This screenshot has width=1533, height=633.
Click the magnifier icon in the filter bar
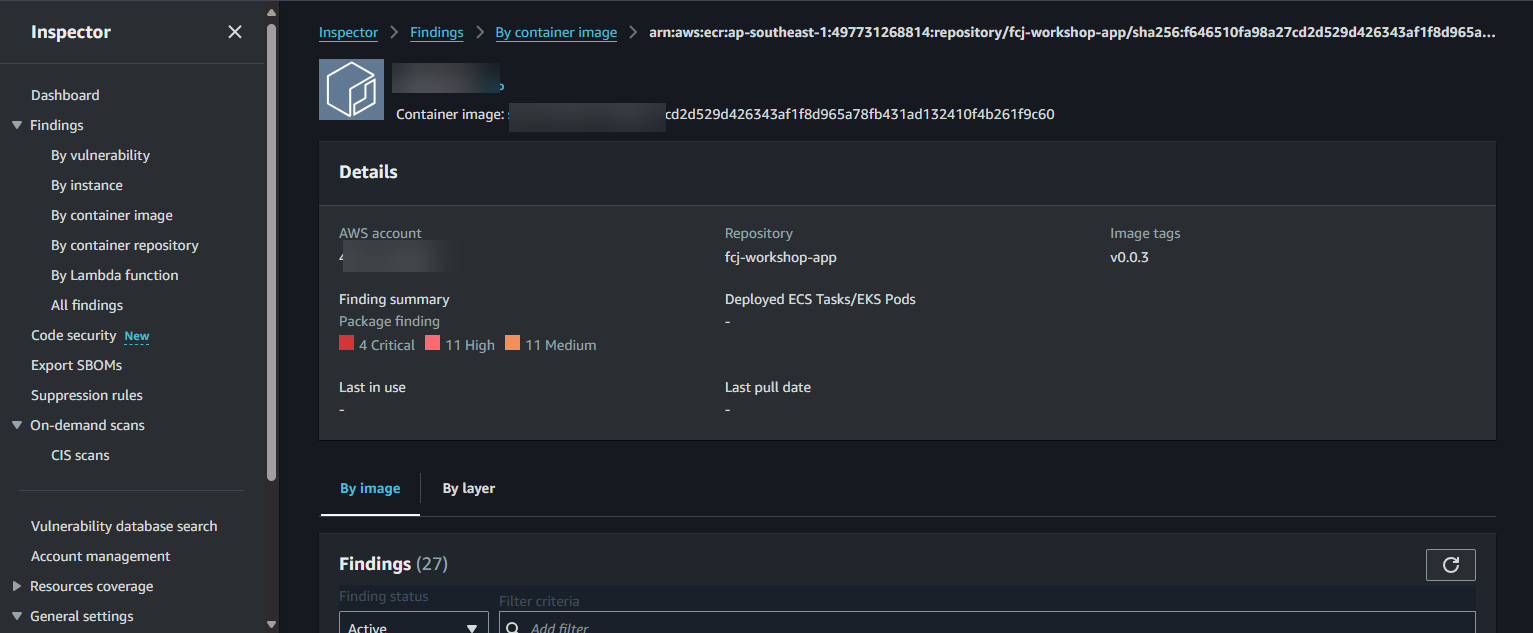pos(513,625)
